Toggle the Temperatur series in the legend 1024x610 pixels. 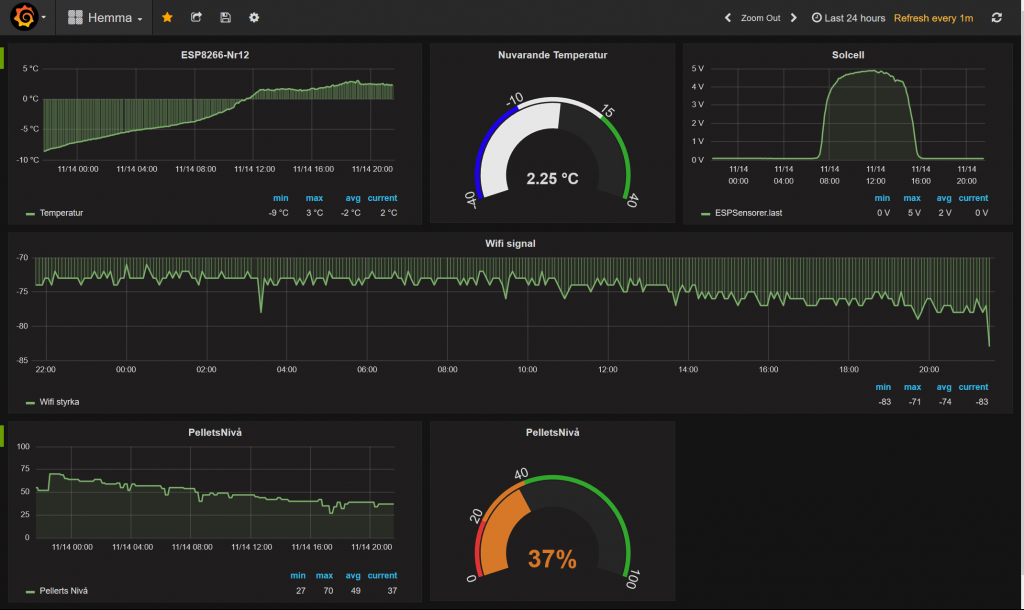(61, 213)
